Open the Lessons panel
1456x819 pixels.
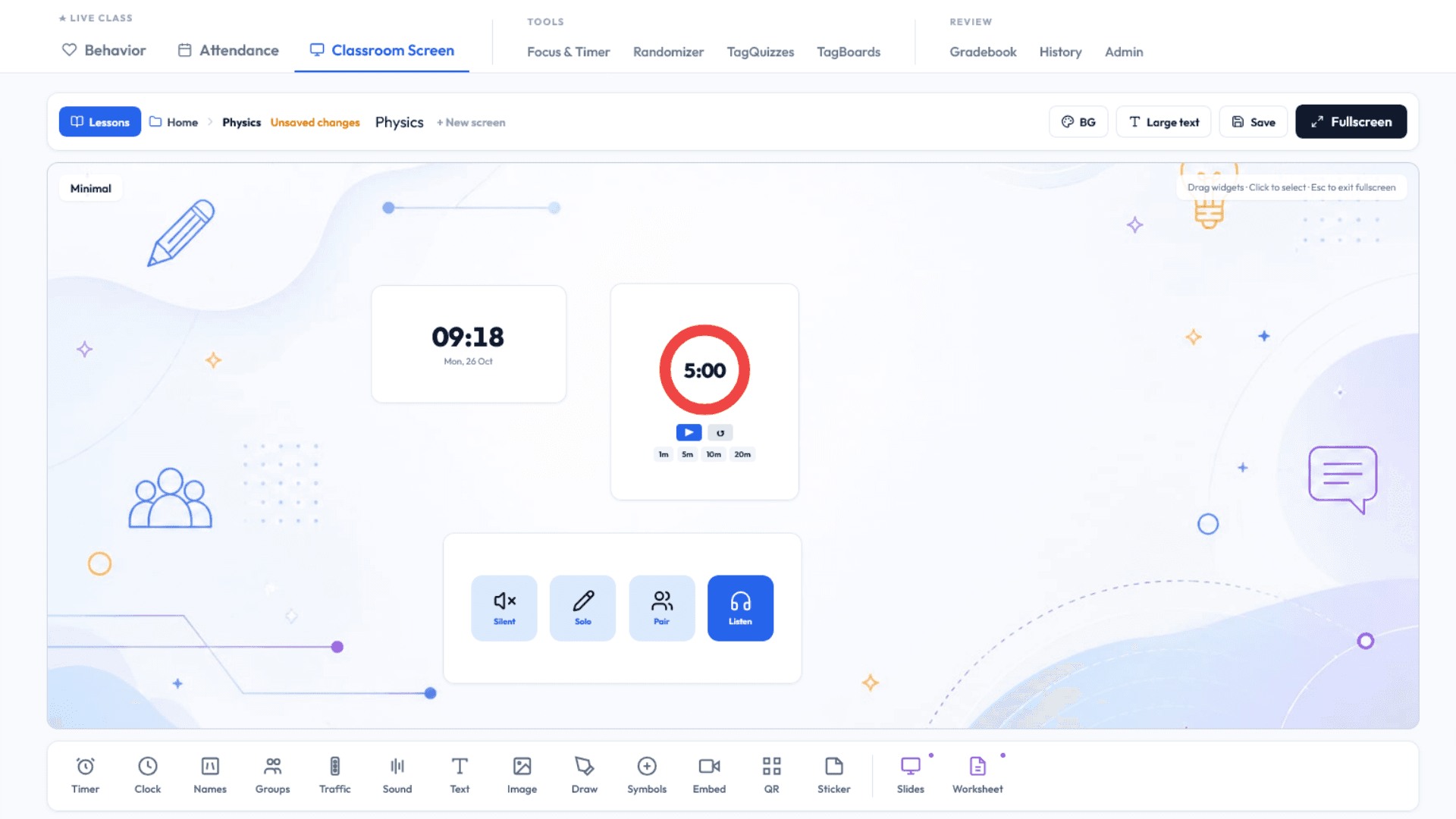pyautogui.click(x=100, y=122)
